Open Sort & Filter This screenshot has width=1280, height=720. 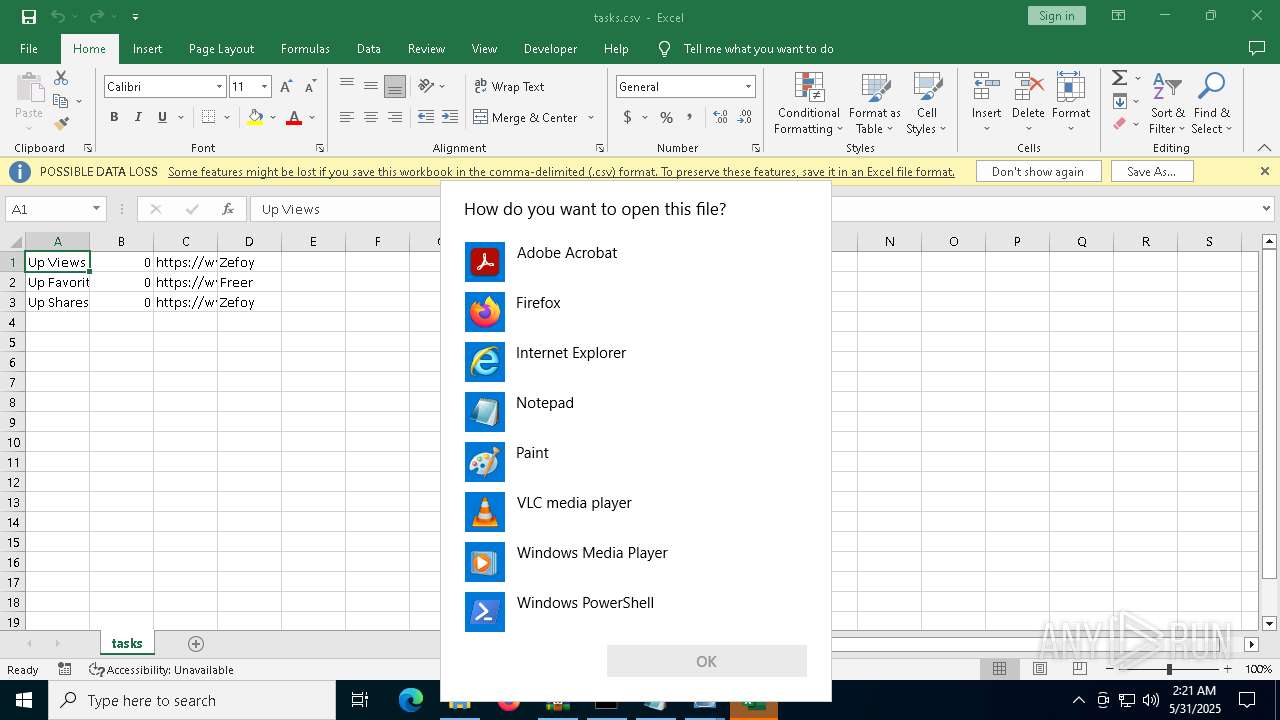pyautogui.click(x=1167, y=104)
